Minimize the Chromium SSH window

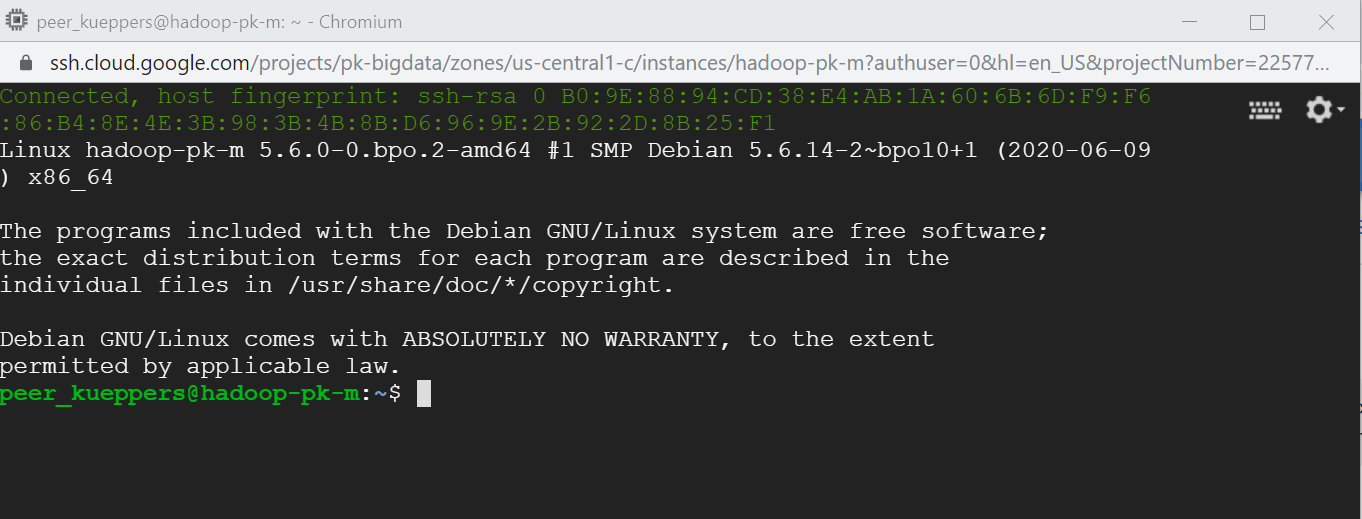pos(1190,21)
